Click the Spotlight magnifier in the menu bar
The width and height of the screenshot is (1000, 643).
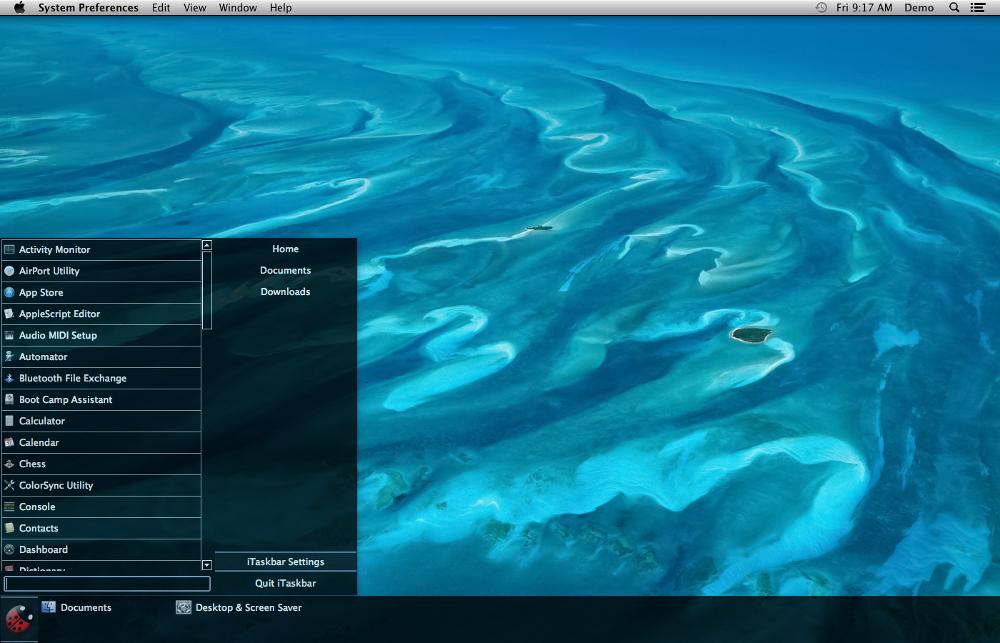[952, 8]
